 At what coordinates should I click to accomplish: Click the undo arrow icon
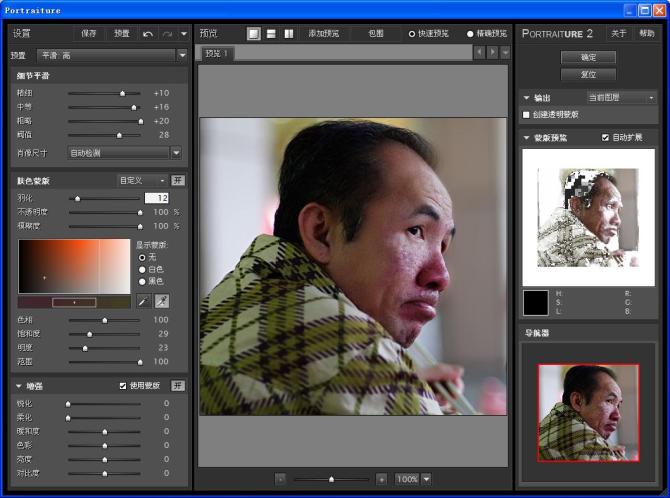pyautogui.click(x=148, y=34)
